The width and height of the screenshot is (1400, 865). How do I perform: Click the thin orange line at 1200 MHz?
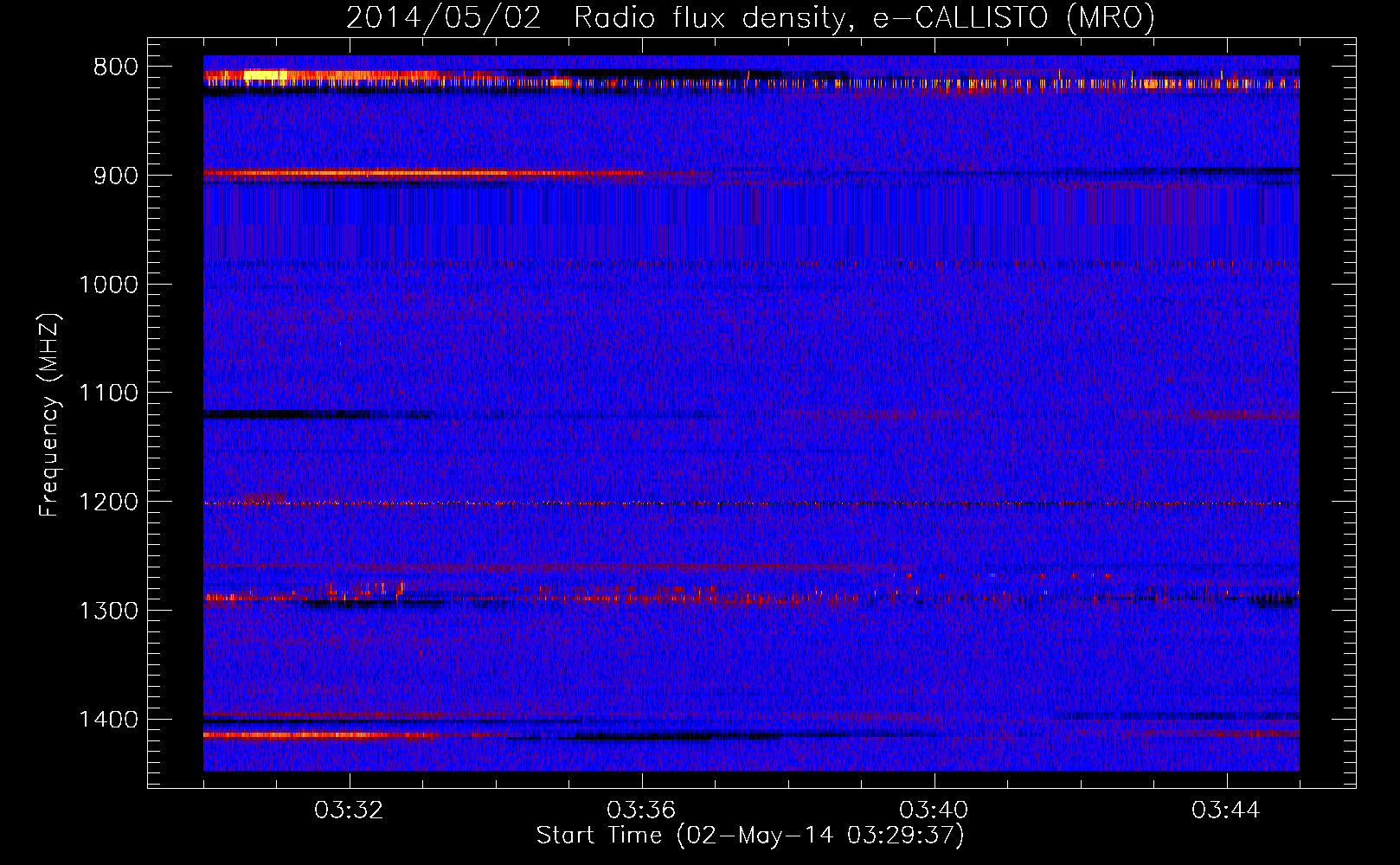click(751, 503)
